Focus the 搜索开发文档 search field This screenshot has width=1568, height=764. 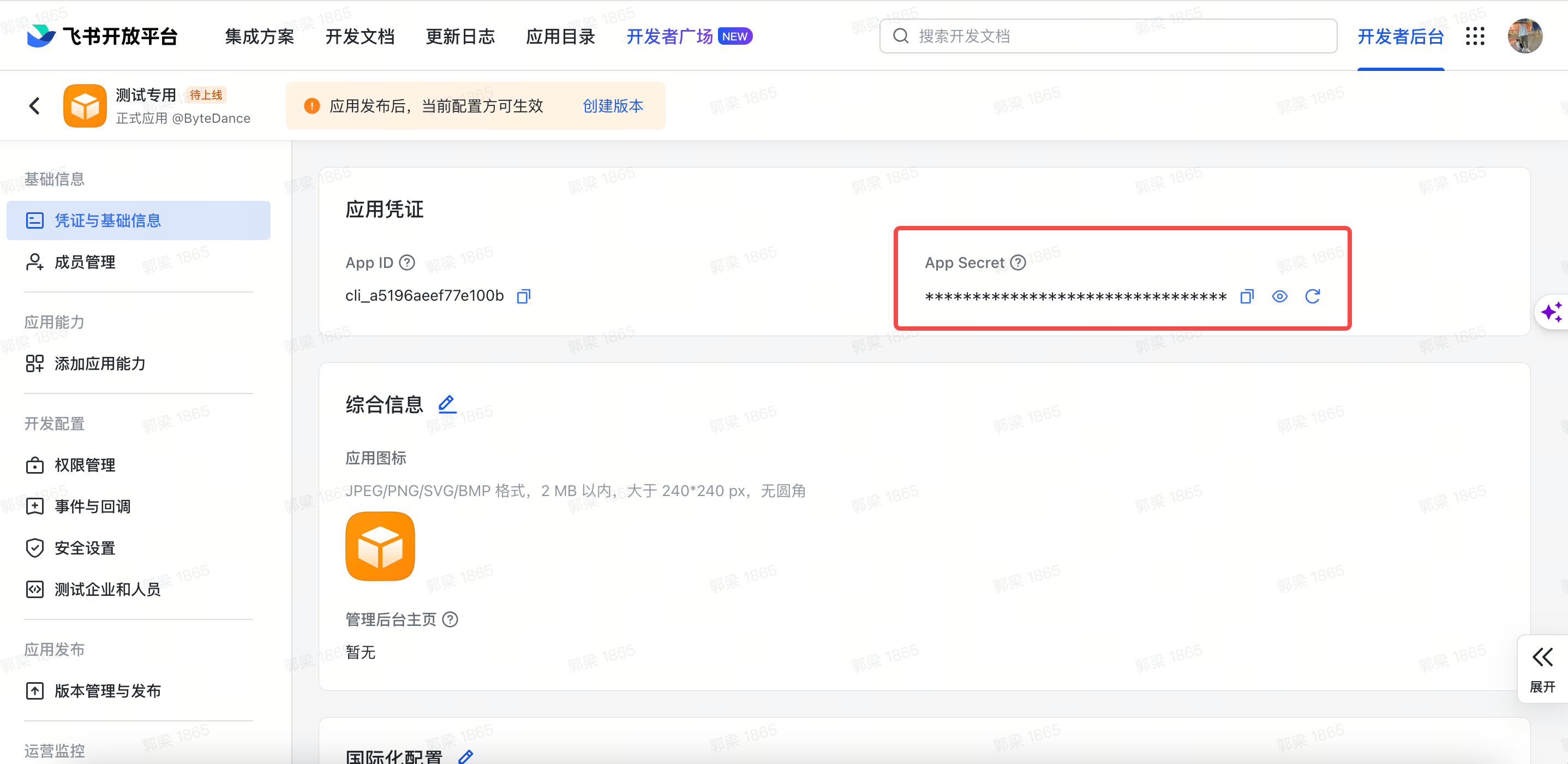coord(1108,36)
